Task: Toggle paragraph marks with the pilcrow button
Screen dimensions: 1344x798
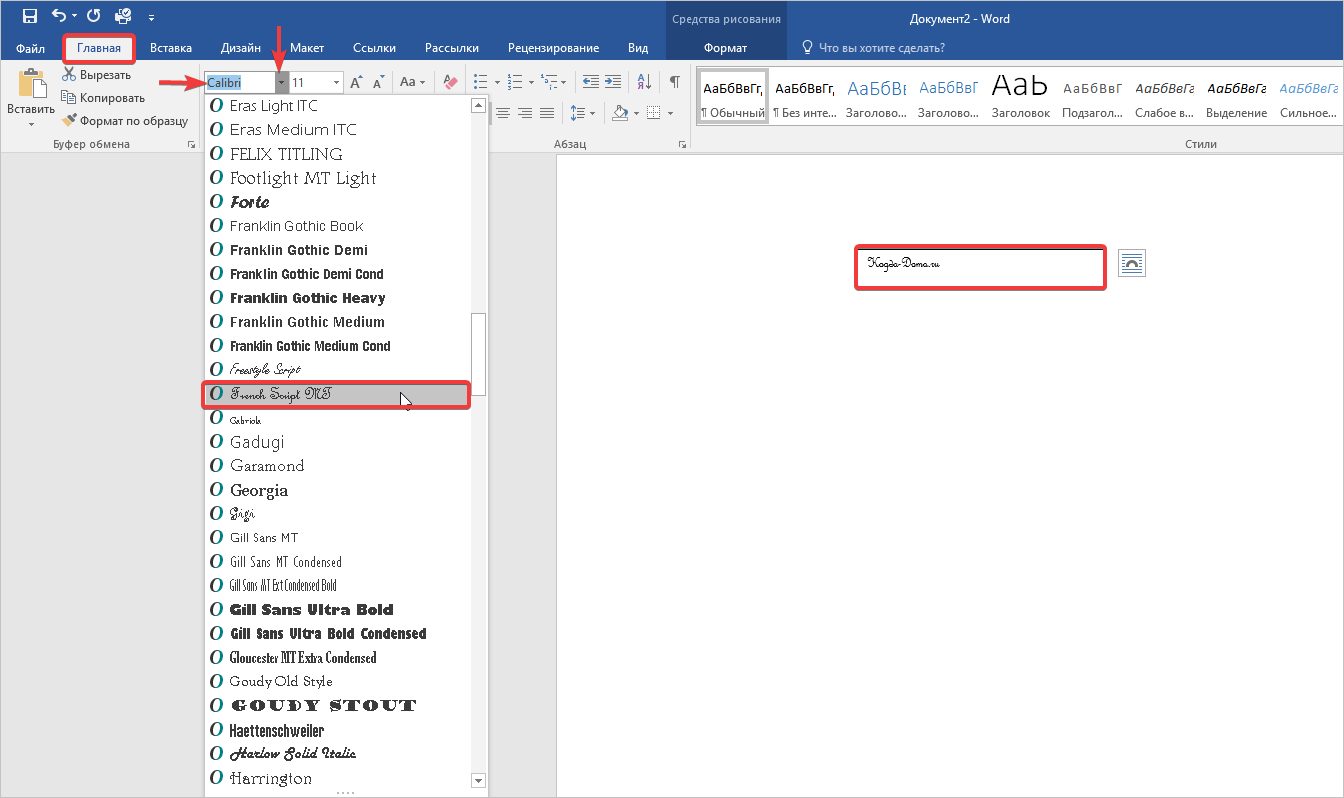Action: pyautogui.click(x=675, y=82)
